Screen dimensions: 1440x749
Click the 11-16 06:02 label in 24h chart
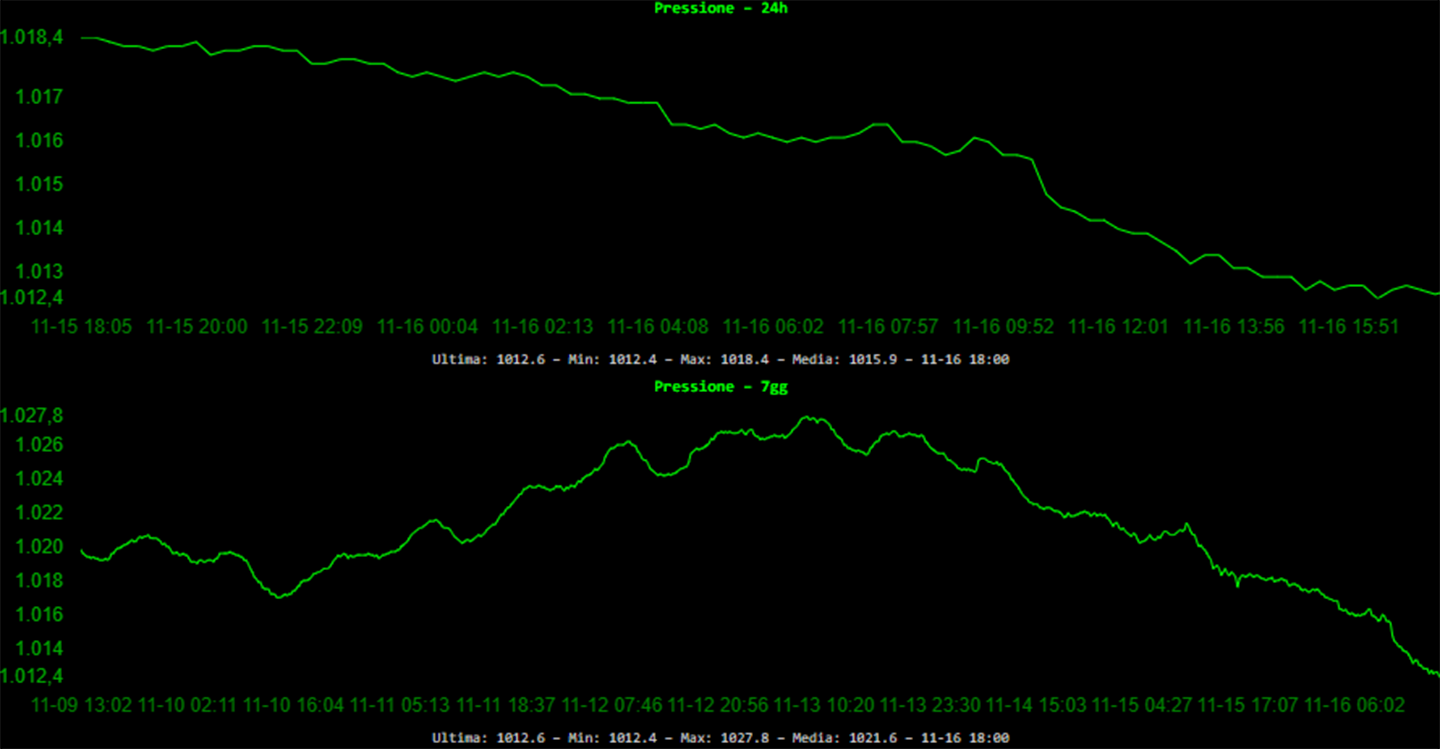pos(773,327)
